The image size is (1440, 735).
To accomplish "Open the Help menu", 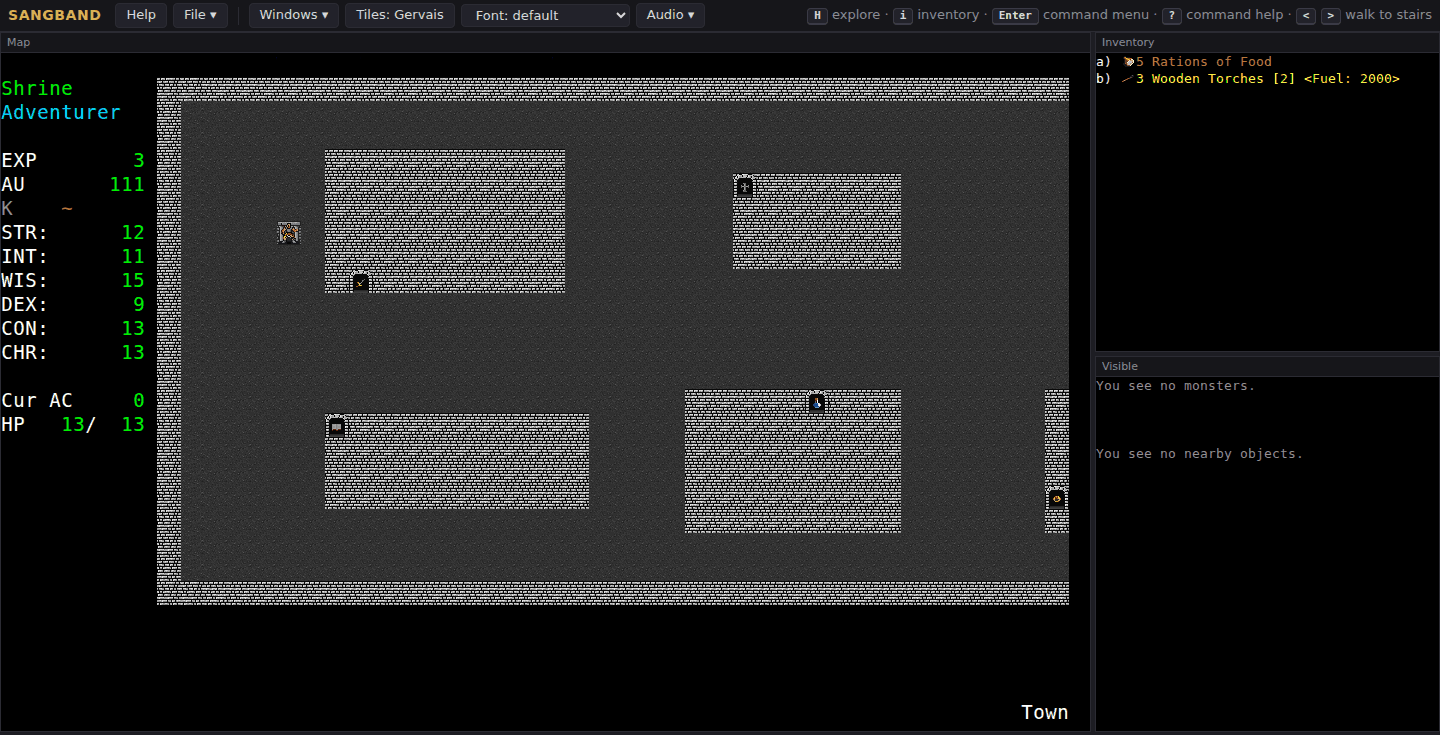I will (141, 15).
